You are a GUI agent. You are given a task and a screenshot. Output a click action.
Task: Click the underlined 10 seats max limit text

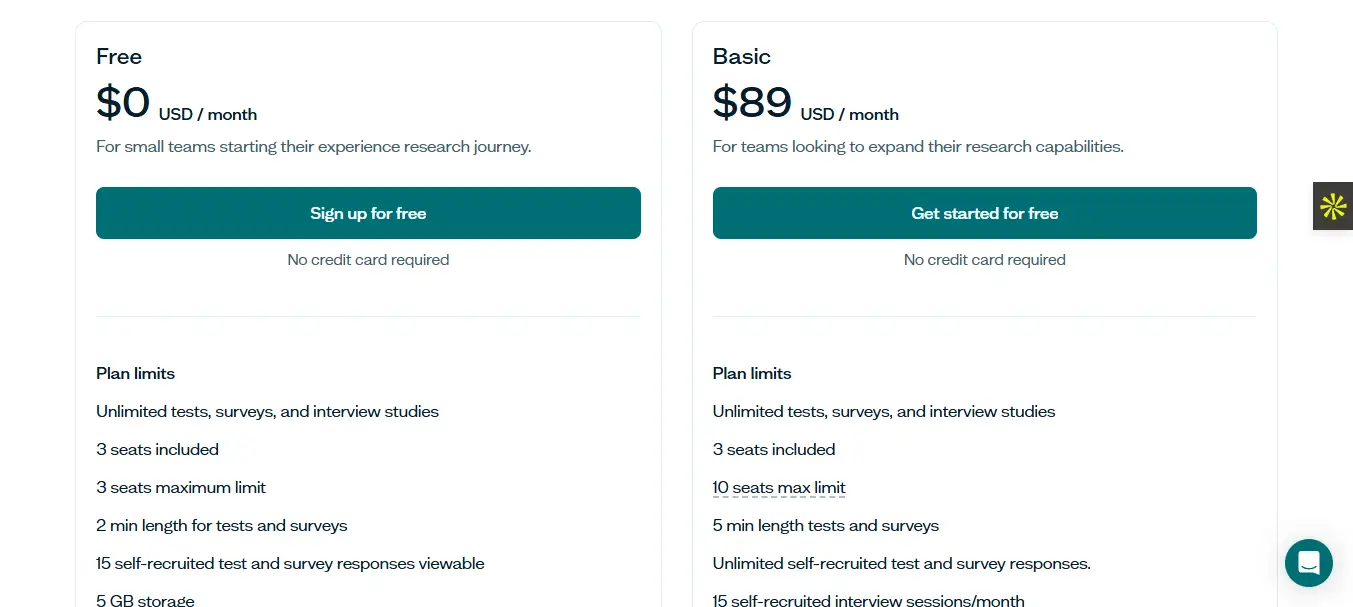[x=779, y=488]
